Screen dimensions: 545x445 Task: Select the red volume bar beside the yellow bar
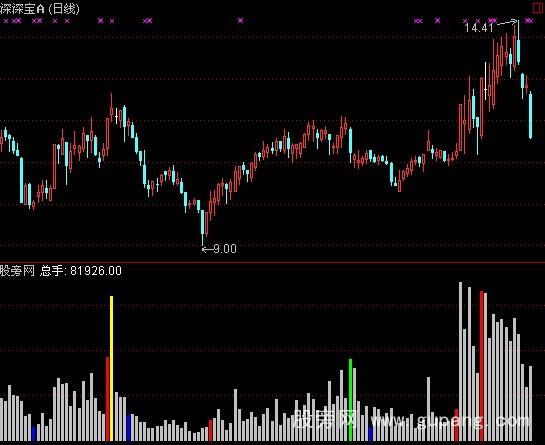[107, 399]
